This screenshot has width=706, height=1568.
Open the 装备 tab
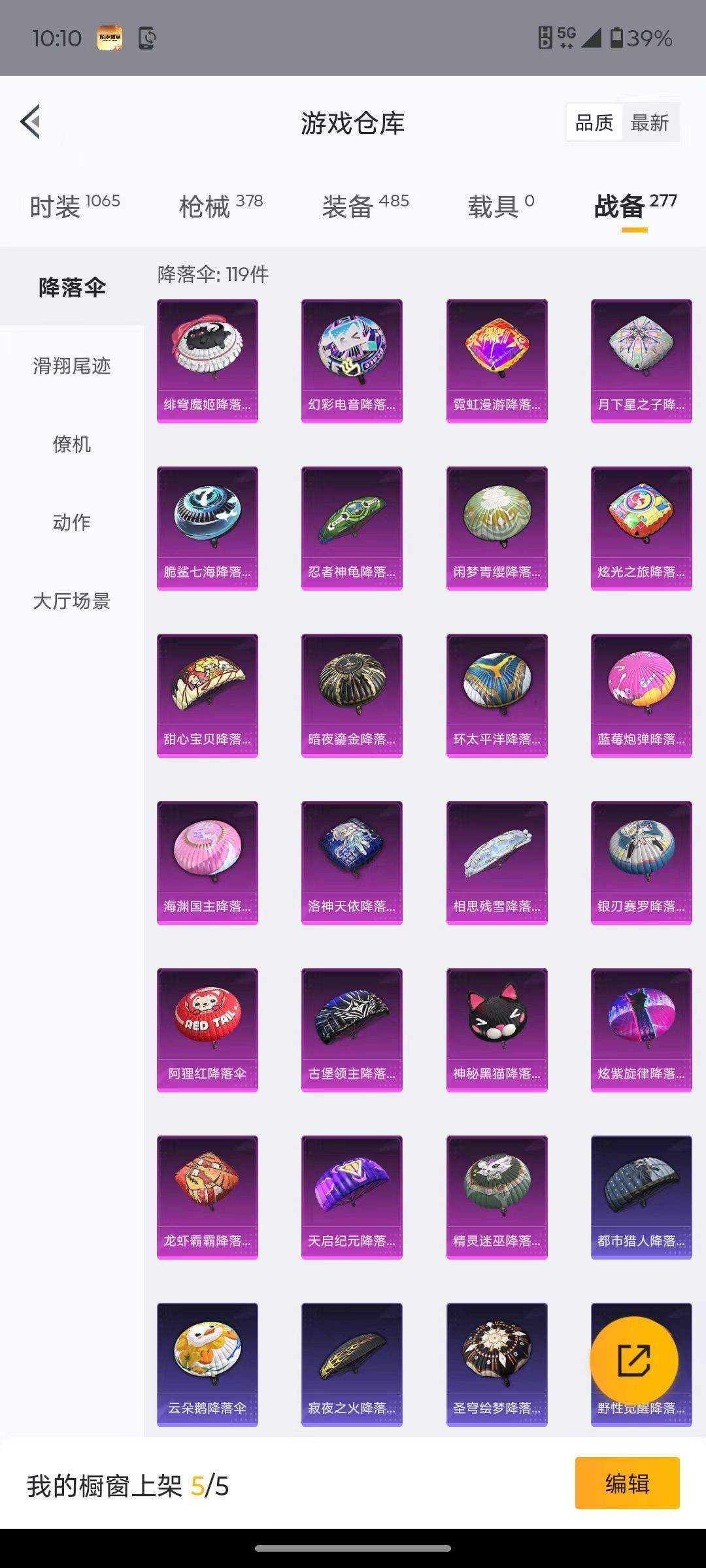[x=365, y=206]
